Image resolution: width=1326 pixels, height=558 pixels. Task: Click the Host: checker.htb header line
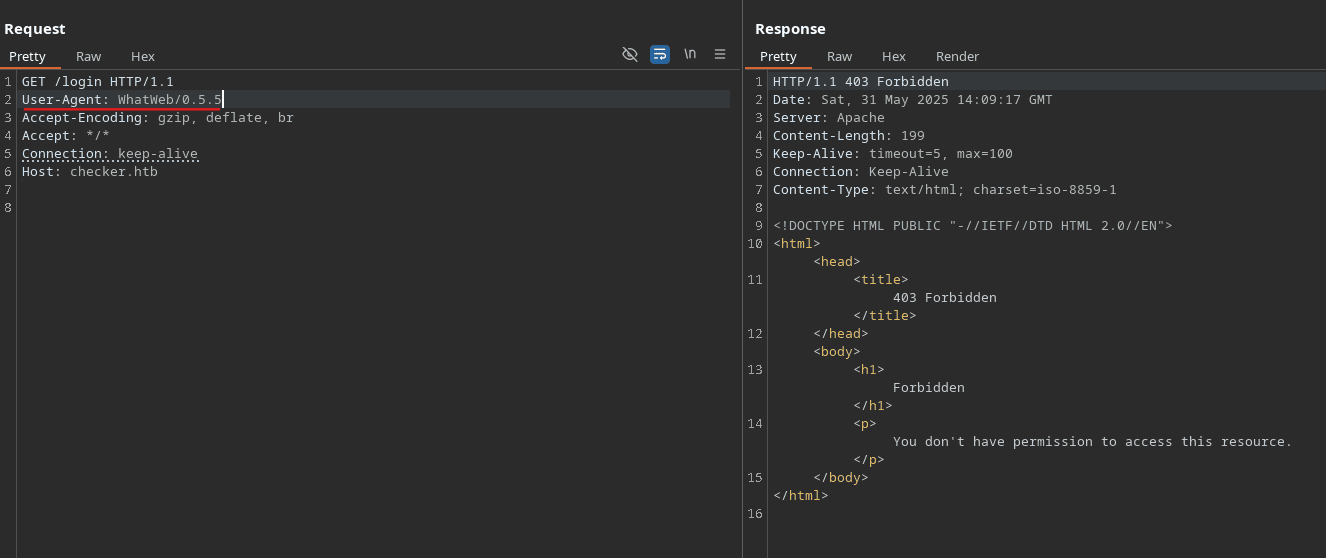click(x=90, y=172)
